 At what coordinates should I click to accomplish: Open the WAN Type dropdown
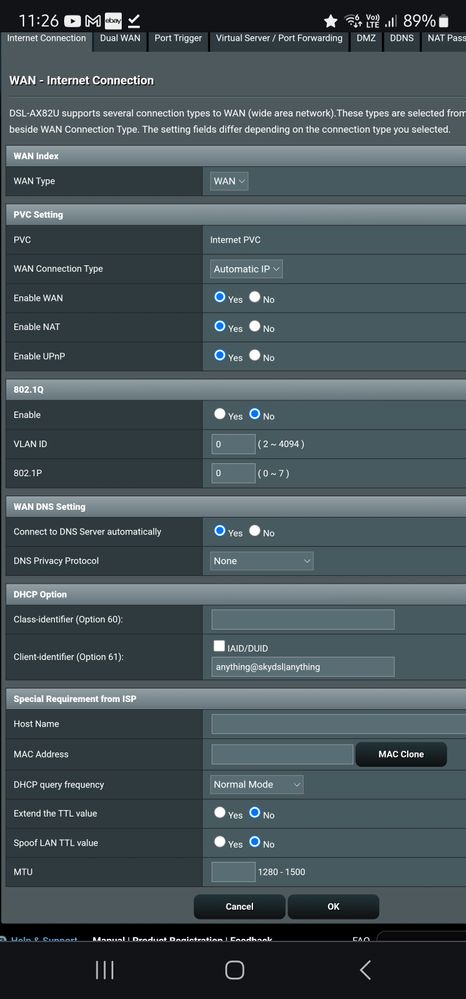[x=229, y=181]
